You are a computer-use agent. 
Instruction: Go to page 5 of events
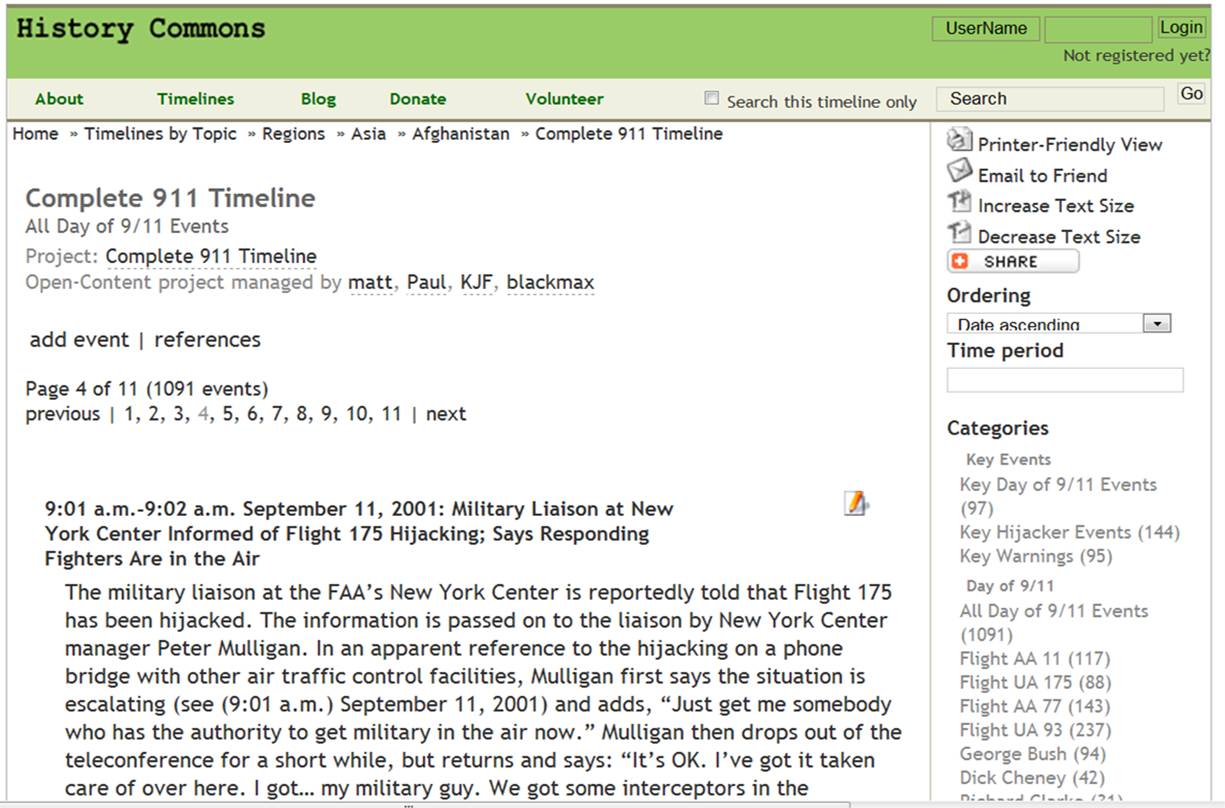click(228, 414)
